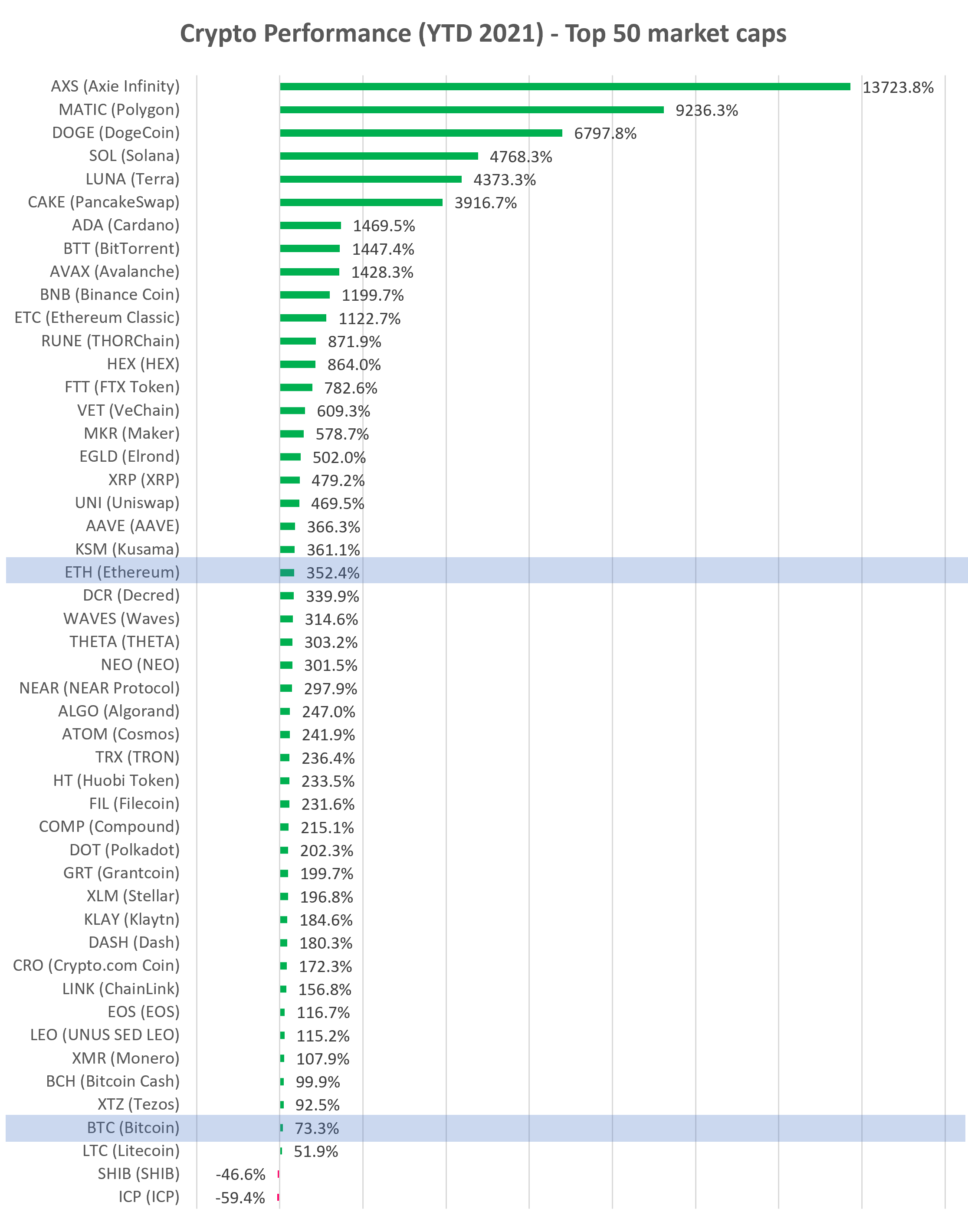
Task: Select the 'NEAR (NEAR Protocol)' label
Action: tap(100, 688)
